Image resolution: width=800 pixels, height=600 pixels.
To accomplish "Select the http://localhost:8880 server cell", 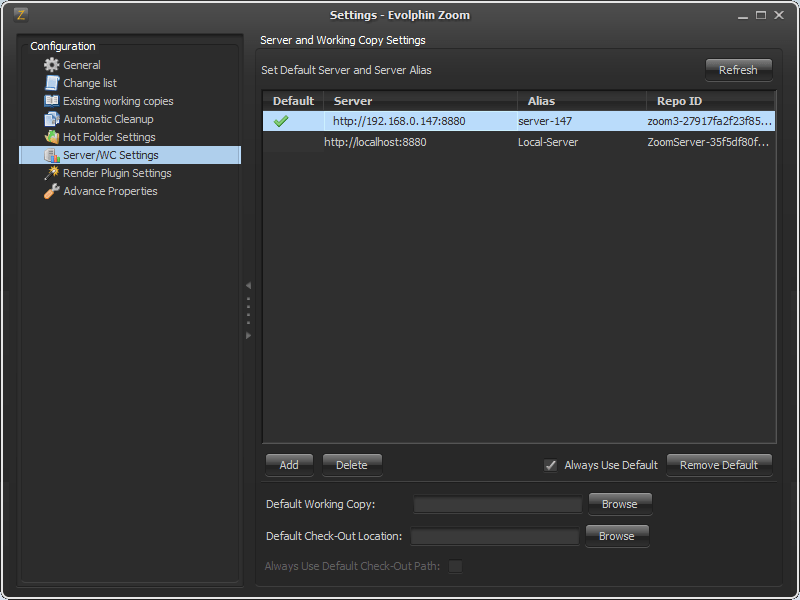I will [x=420, y=142].
